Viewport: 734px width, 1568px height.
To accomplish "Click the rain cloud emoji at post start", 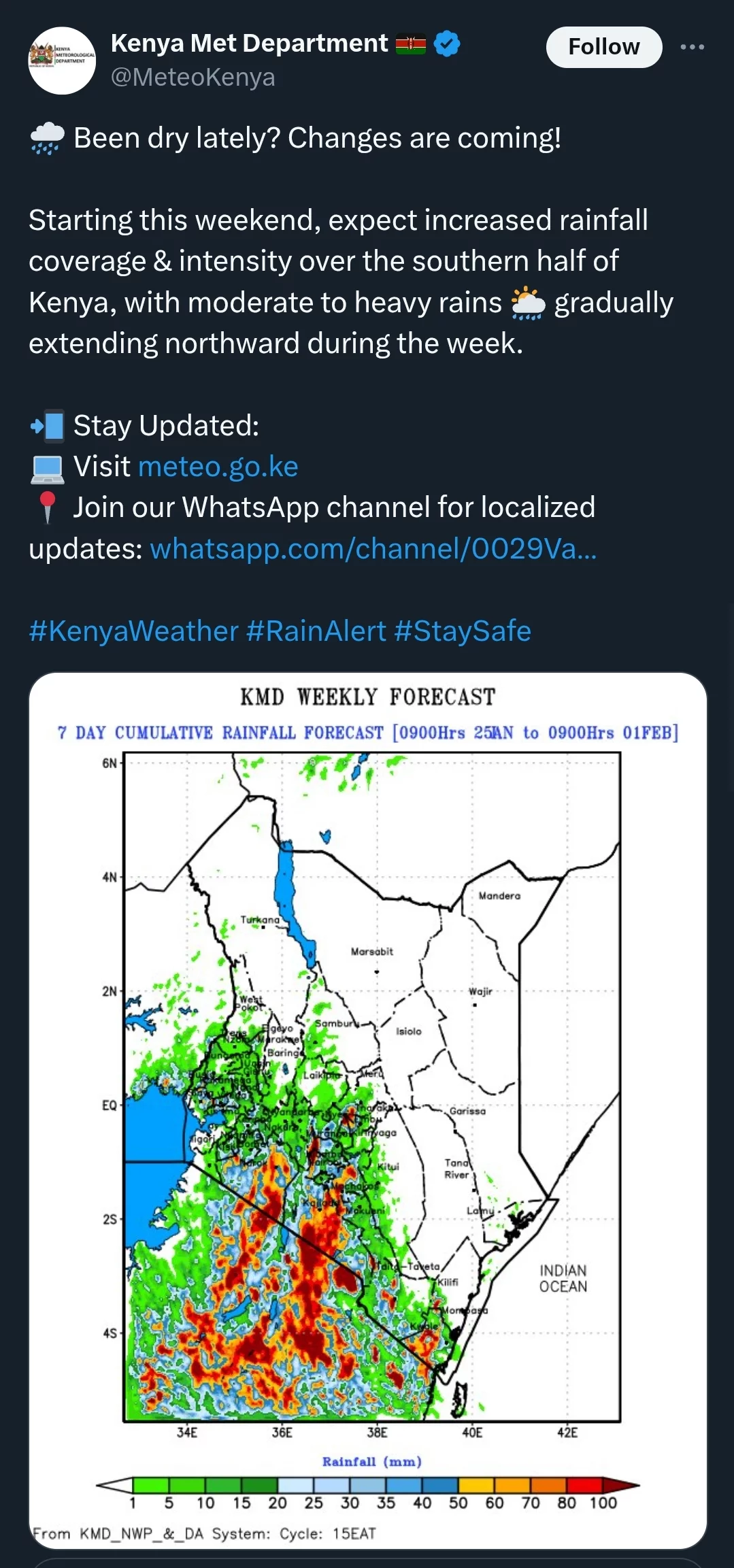I will click(47, 139).
